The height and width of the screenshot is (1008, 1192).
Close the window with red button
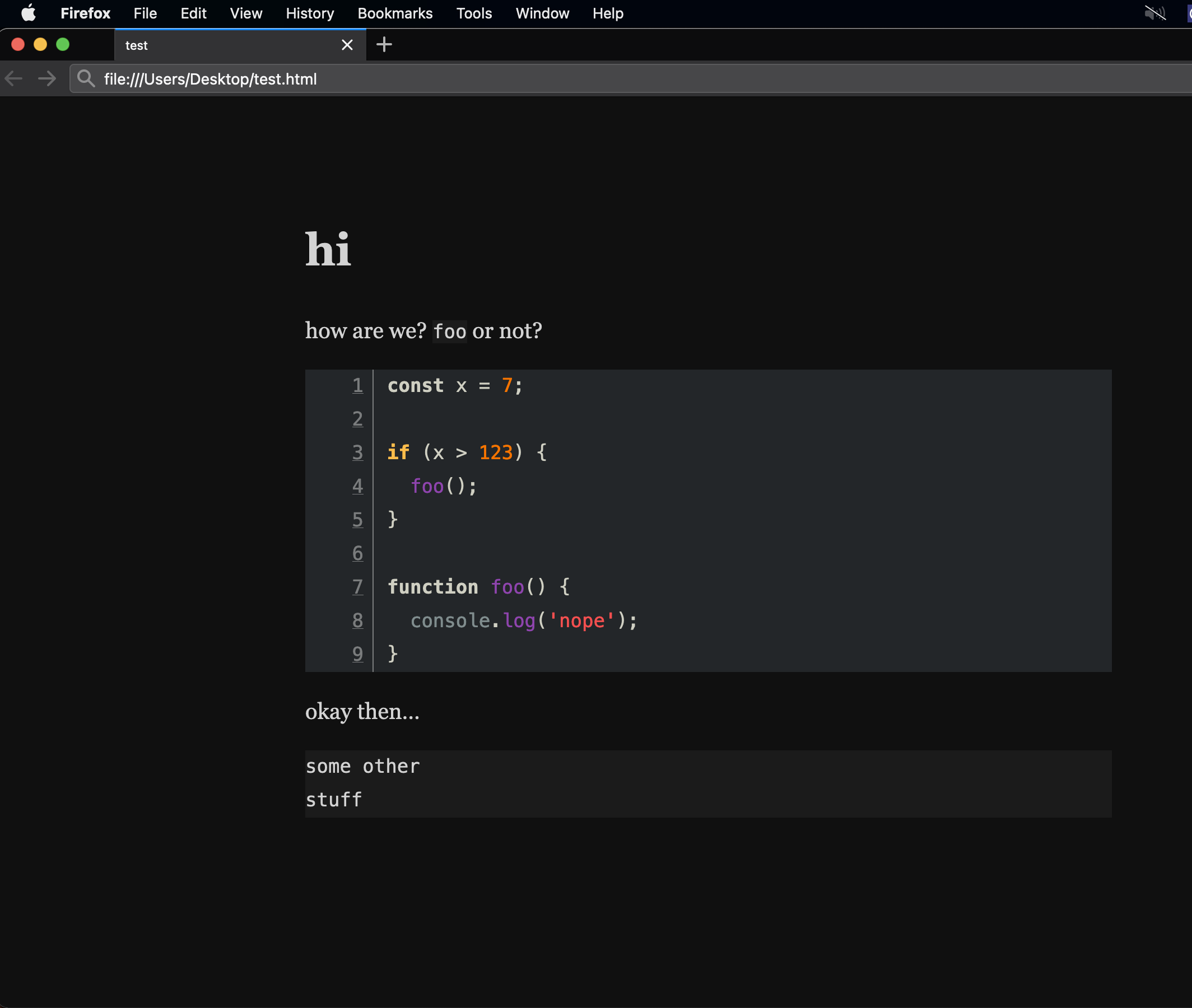(x=18, y=45)
